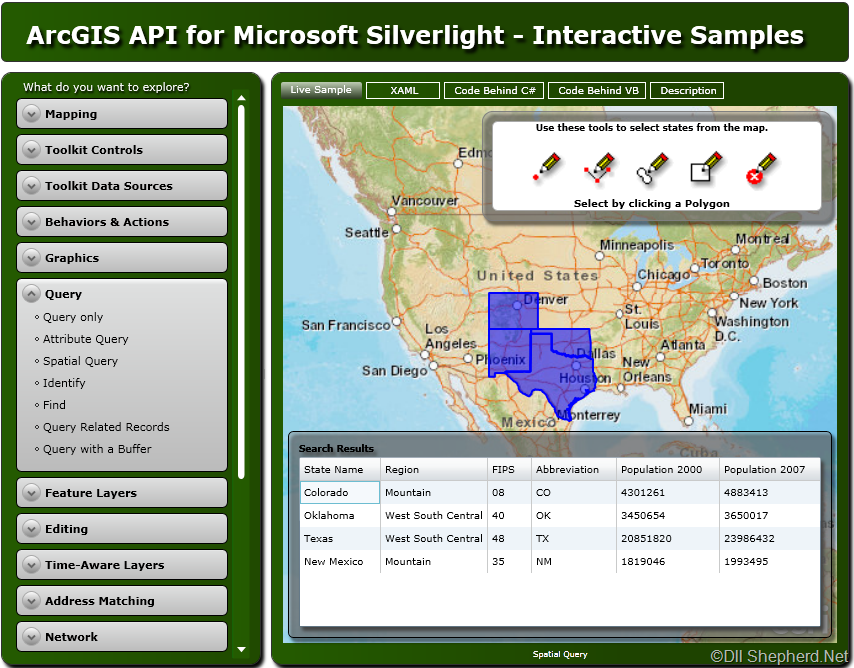854x668 pixels.
Task: Open the Code Behind C# tab
Action: pyautogui.click(x=495, y=90)
